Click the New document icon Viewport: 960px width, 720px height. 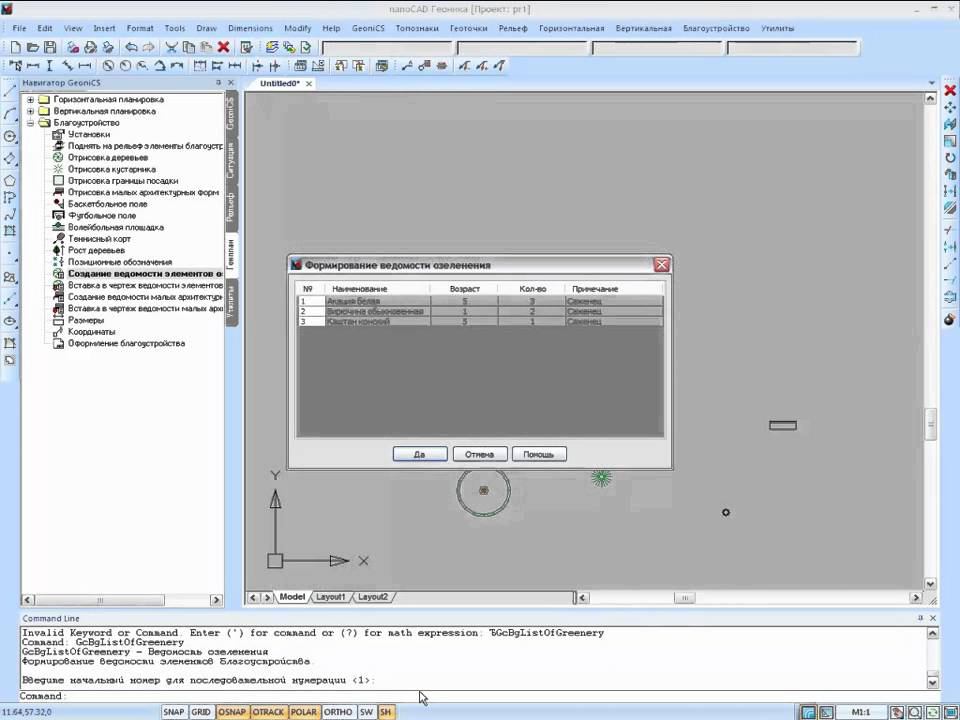(16, 47)
